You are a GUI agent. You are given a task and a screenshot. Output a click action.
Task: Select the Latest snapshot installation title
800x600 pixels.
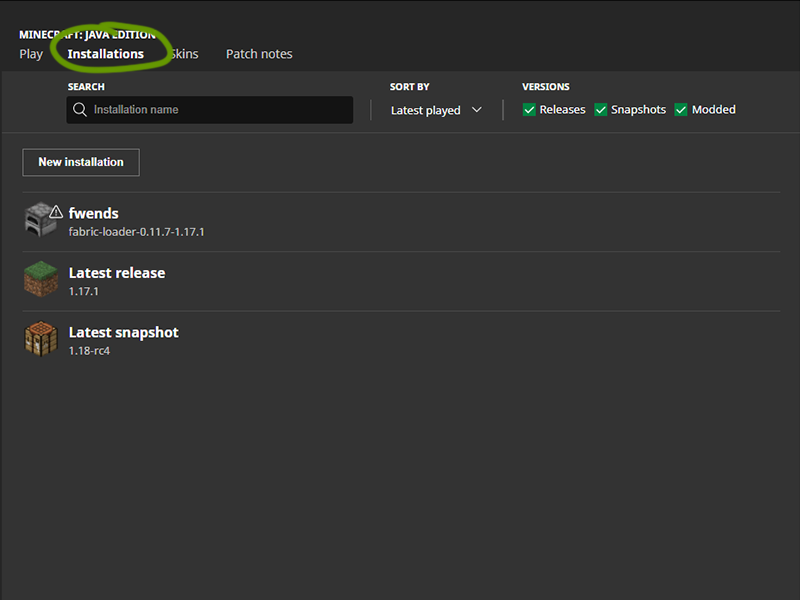coord(123,332)
